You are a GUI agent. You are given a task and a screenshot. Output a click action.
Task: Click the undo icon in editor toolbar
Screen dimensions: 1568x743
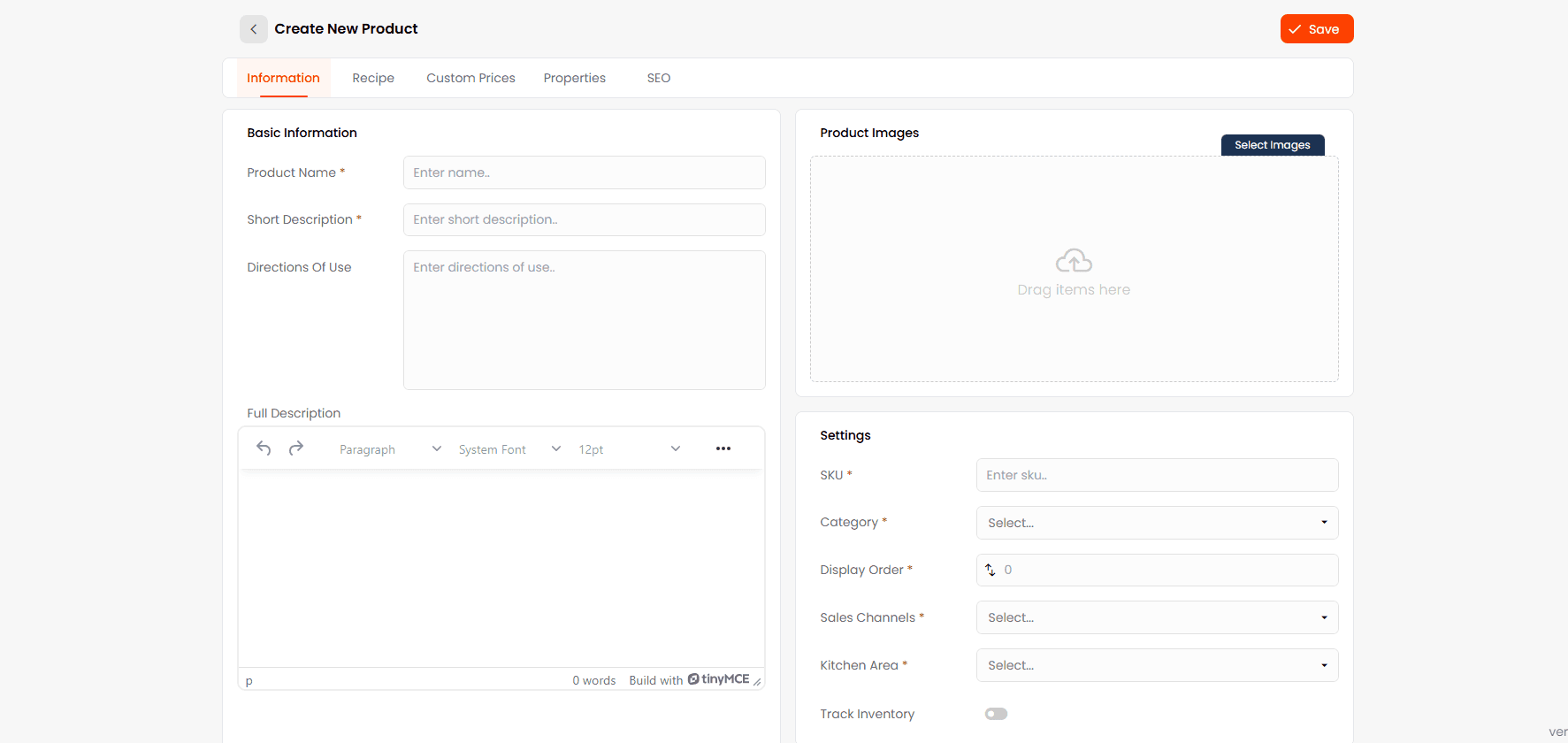[264, 448]
